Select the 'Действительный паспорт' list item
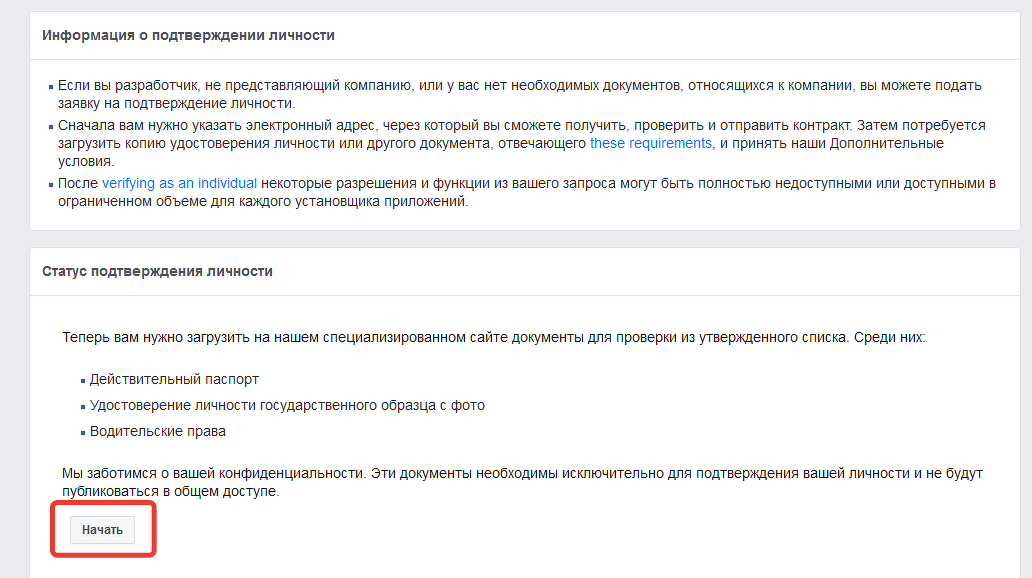 click(174, 380)
